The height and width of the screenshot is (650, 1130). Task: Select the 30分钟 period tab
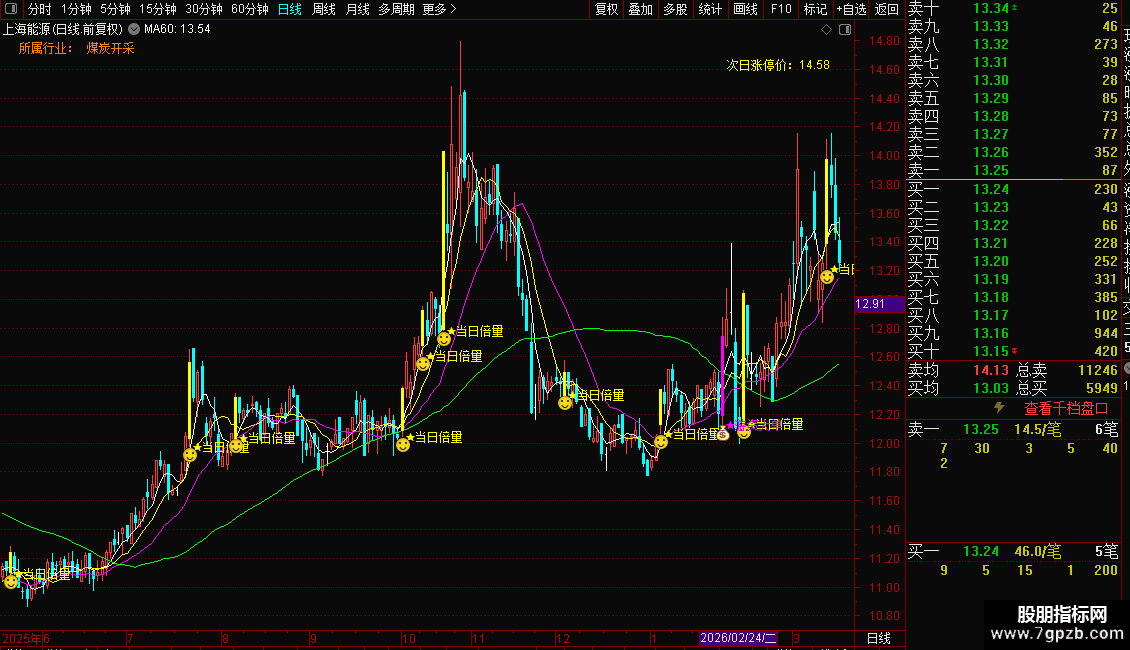204,9
